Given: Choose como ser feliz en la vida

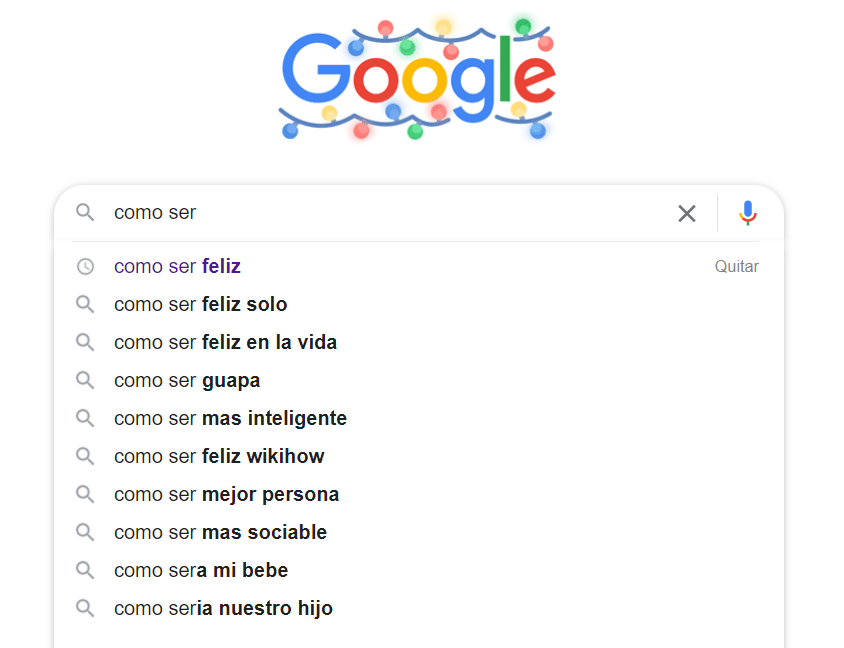Looking at the screenshot, I should (x=225, y=342).
